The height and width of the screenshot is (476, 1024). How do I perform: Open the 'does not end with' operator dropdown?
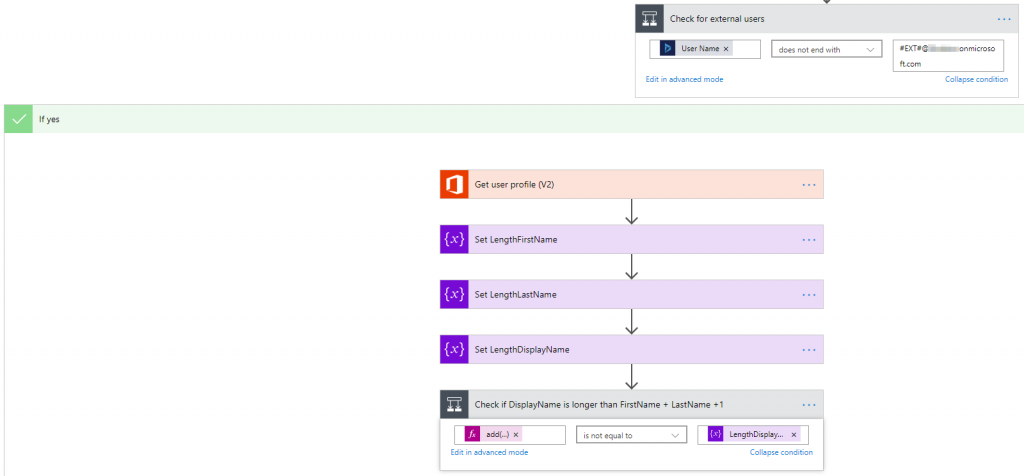826,49
